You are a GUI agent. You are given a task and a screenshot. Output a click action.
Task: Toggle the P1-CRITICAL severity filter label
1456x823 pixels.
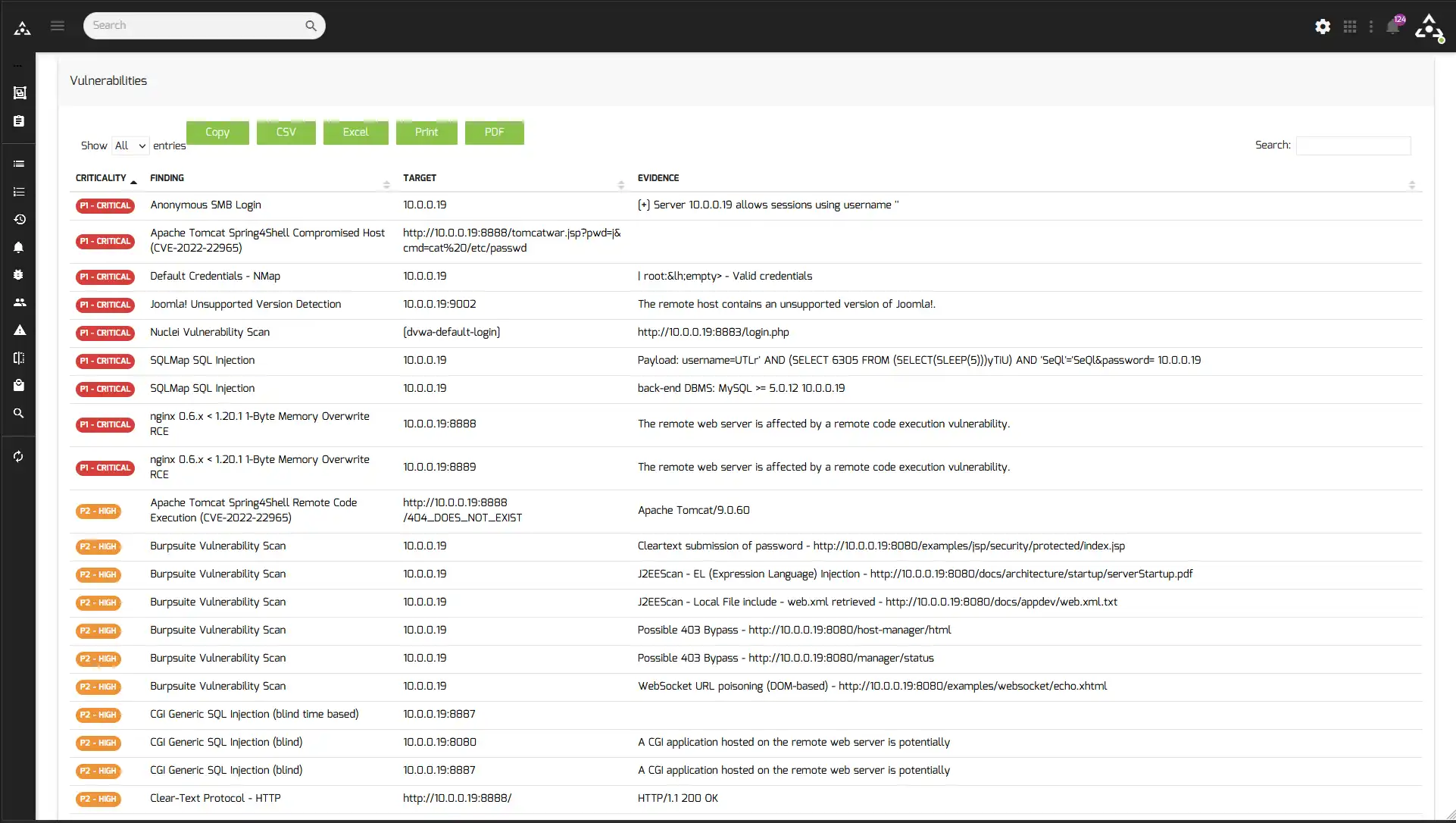(x=104, y=204)
